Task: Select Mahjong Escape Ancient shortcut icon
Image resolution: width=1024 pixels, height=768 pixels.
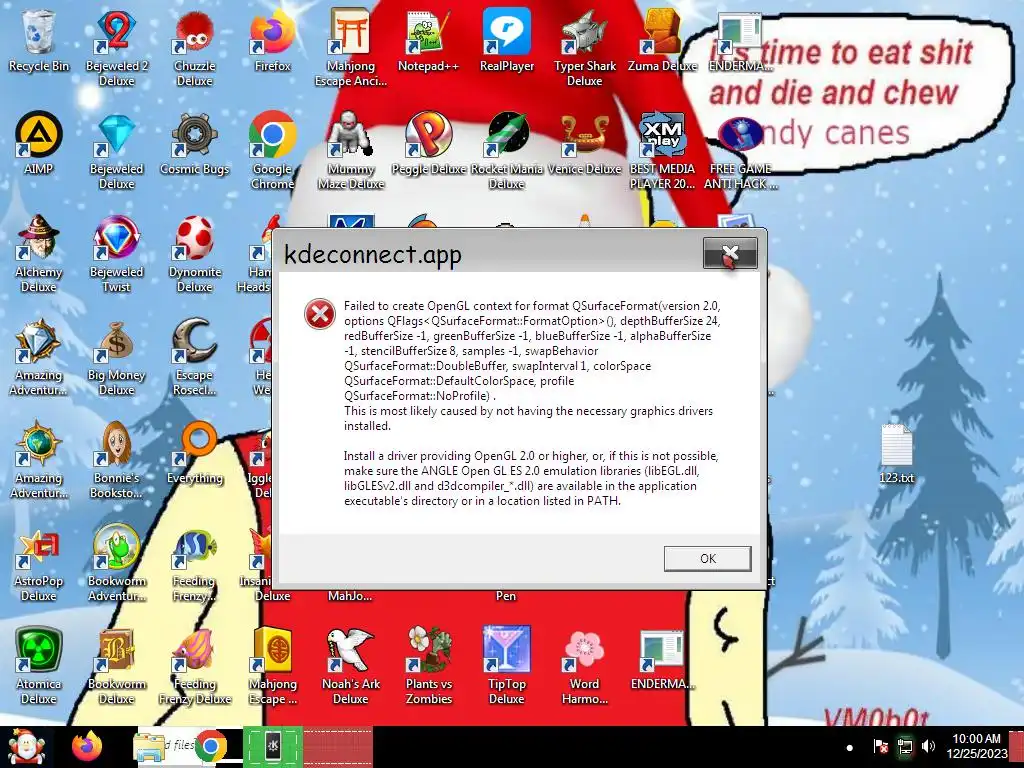Action: (351, 48)
